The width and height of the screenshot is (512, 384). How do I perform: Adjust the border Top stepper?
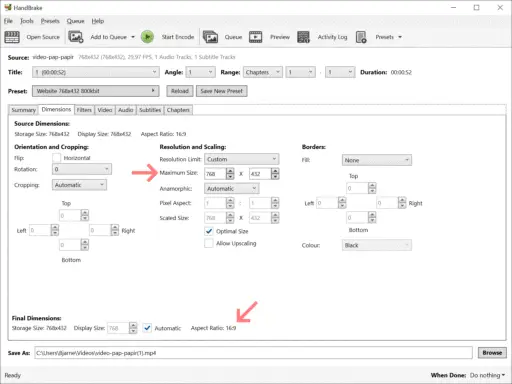372,188
